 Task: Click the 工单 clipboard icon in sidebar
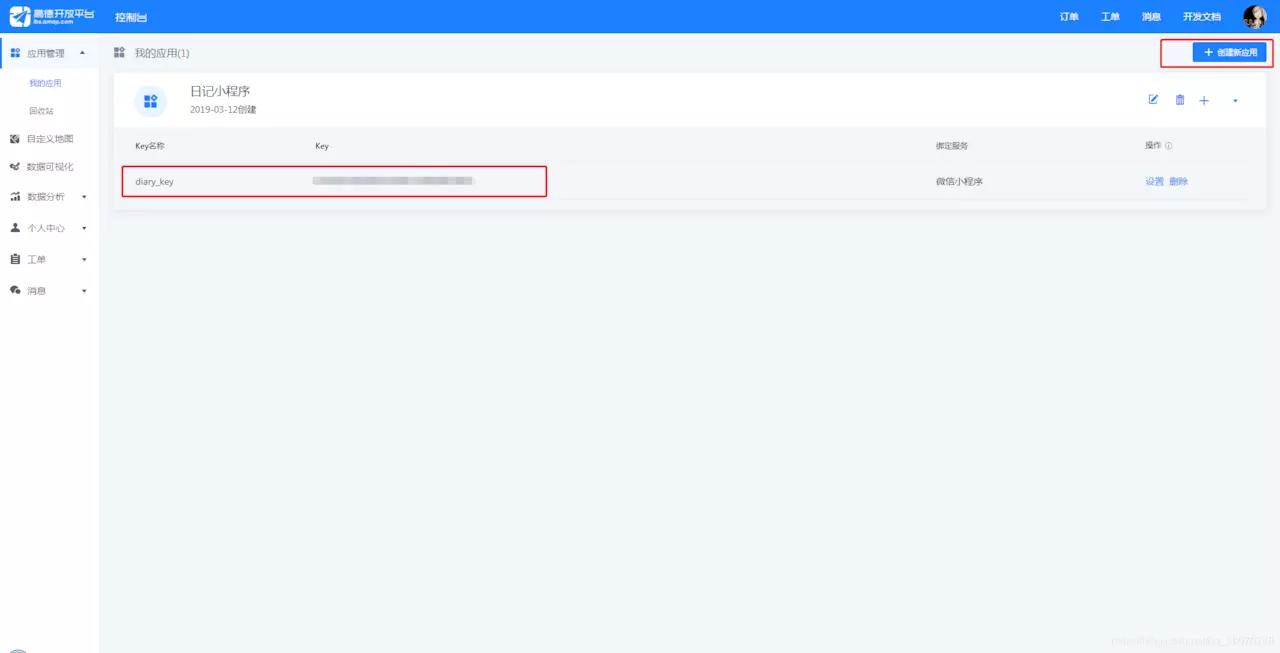click(x=15, y=259)
